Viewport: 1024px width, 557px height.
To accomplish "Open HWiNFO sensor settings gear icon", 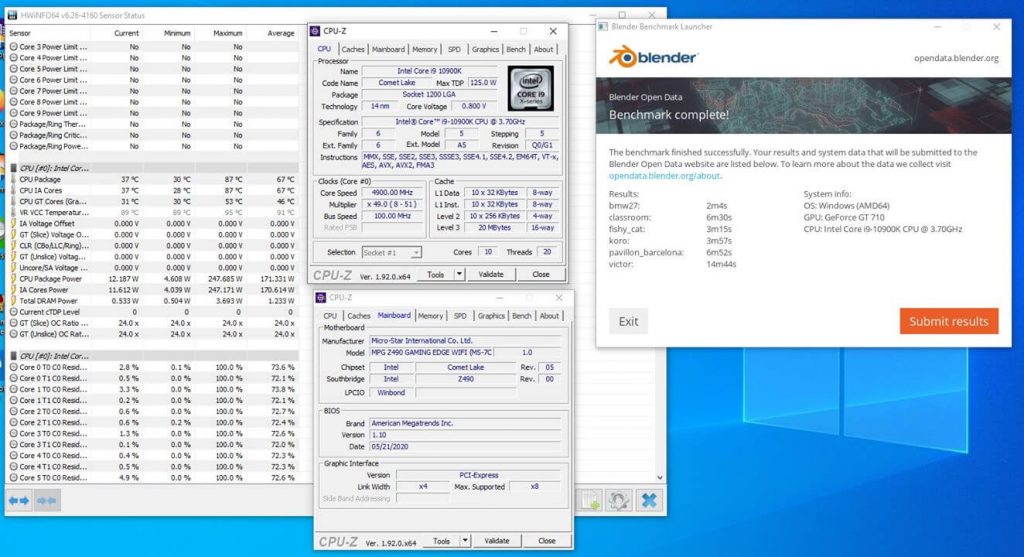I will tap(618, 501).
